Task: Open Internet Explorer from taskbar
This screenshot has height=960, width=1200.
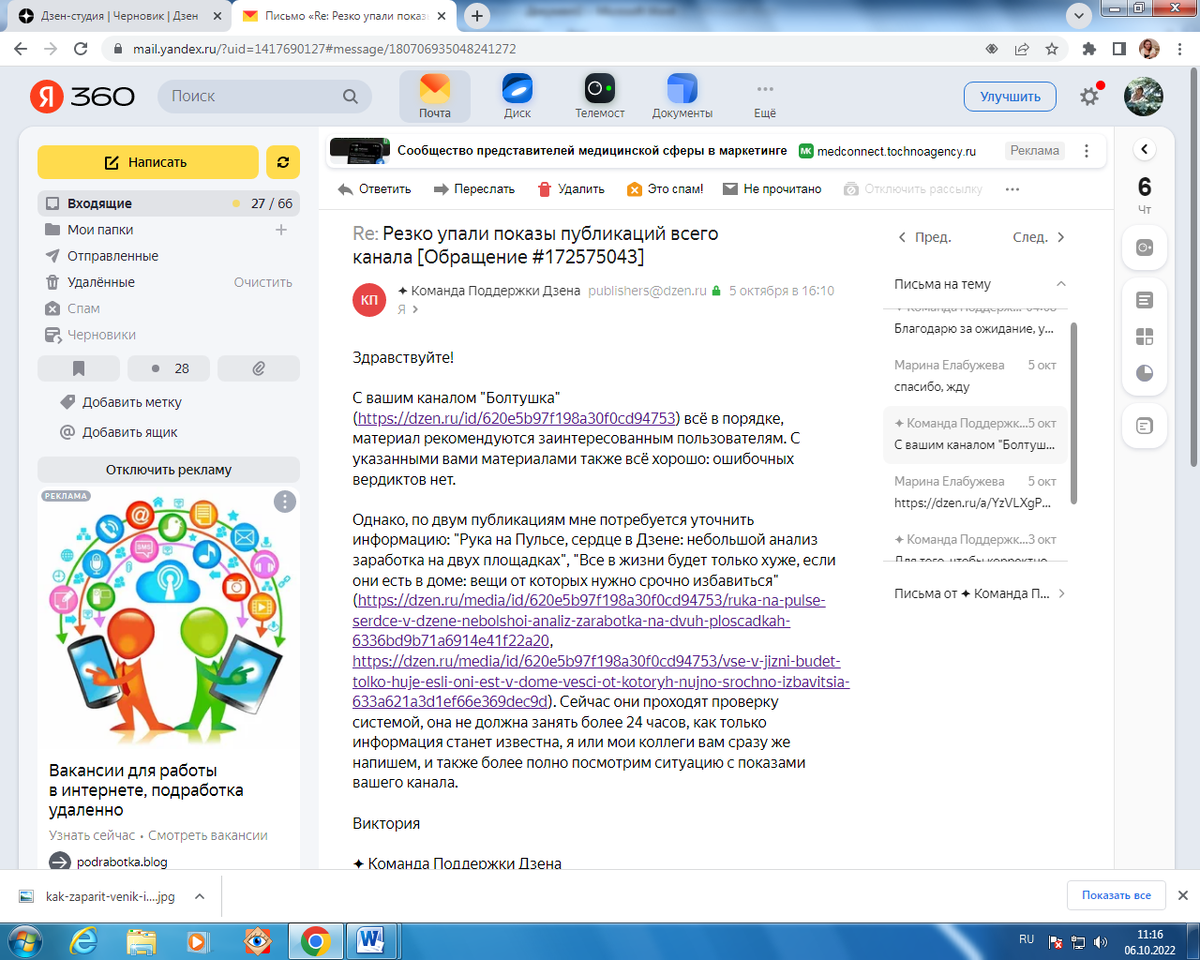Action: coord(84,940)
